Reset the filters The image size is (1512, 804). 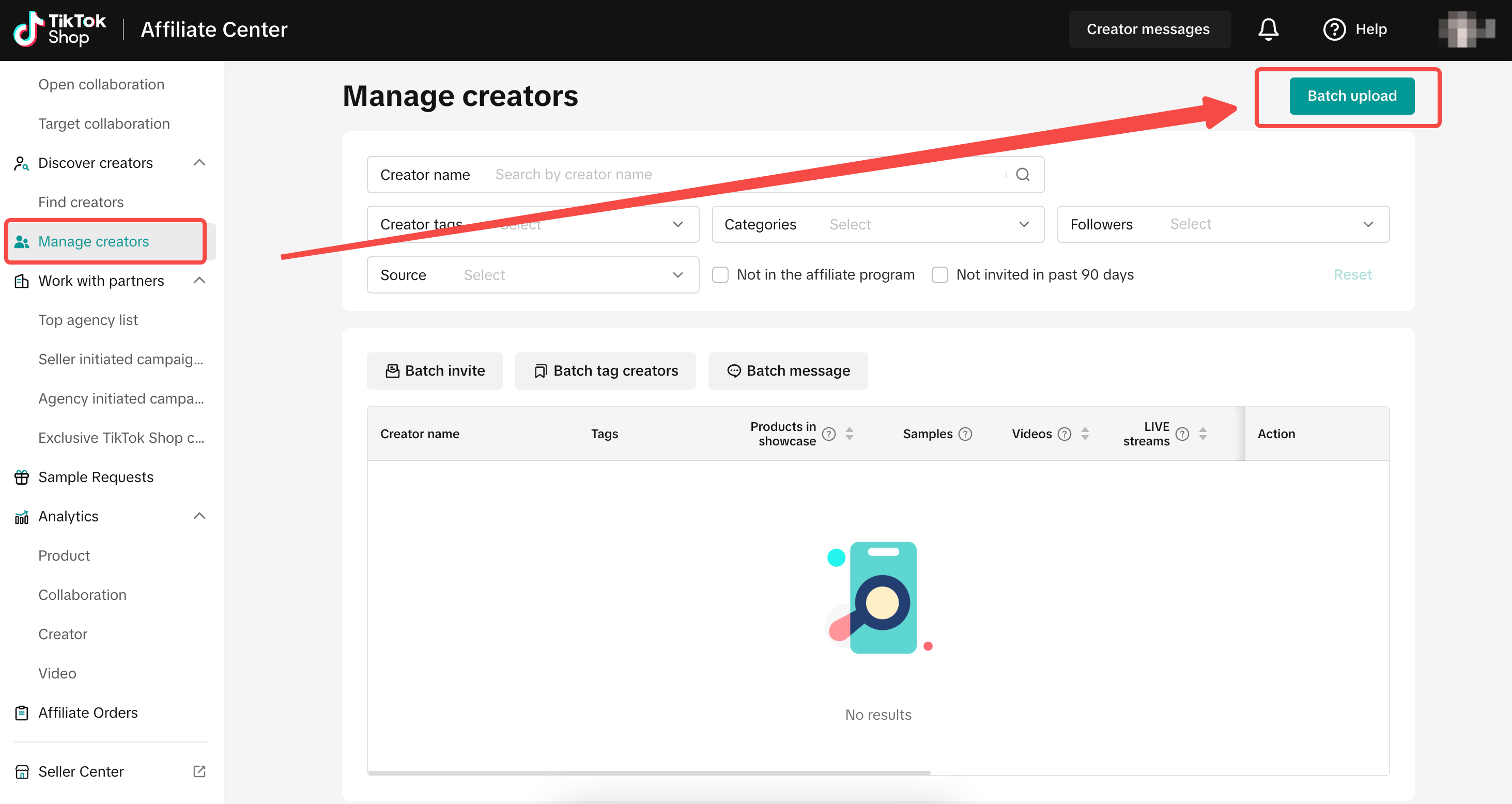click(1352, 275)
